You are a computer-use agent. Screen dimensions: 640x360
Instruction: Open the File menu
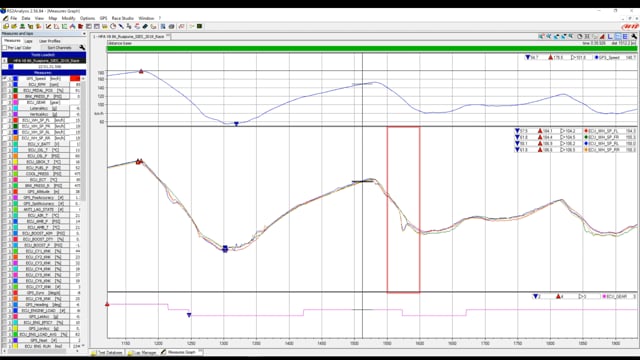point(13,18)
